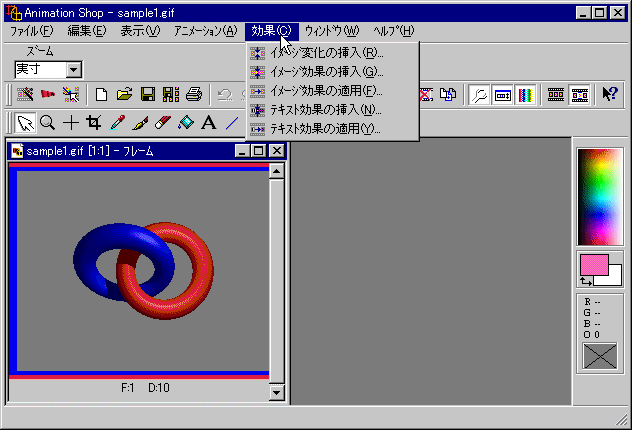Image resolution: width=632 pixels, height=430 pixels.
Task: Select the Eraser tool
Action: [x=163, y=123]
